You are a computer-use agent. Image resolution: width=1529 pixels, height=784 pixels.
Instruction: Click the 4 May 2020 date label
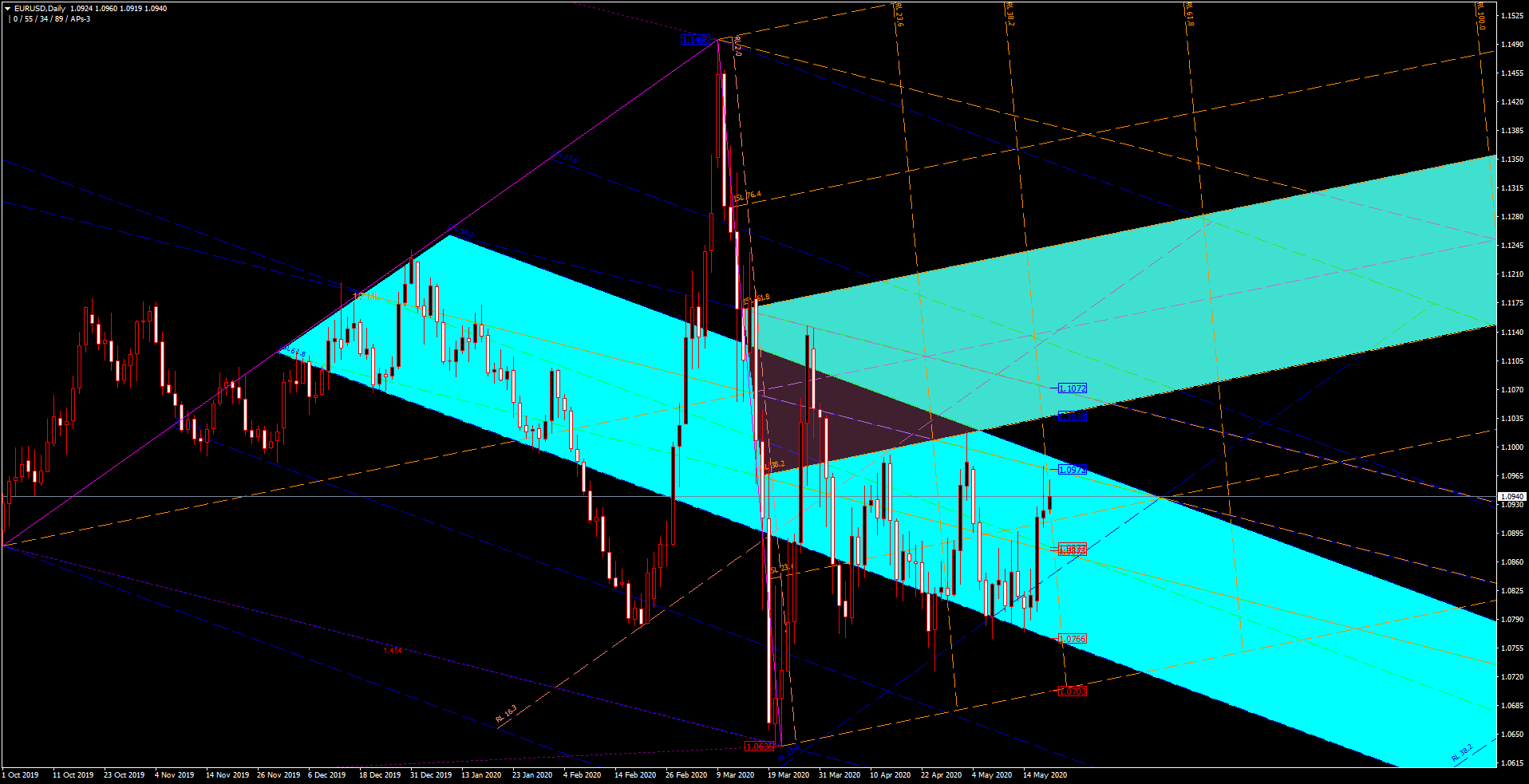tap(991, 775)
